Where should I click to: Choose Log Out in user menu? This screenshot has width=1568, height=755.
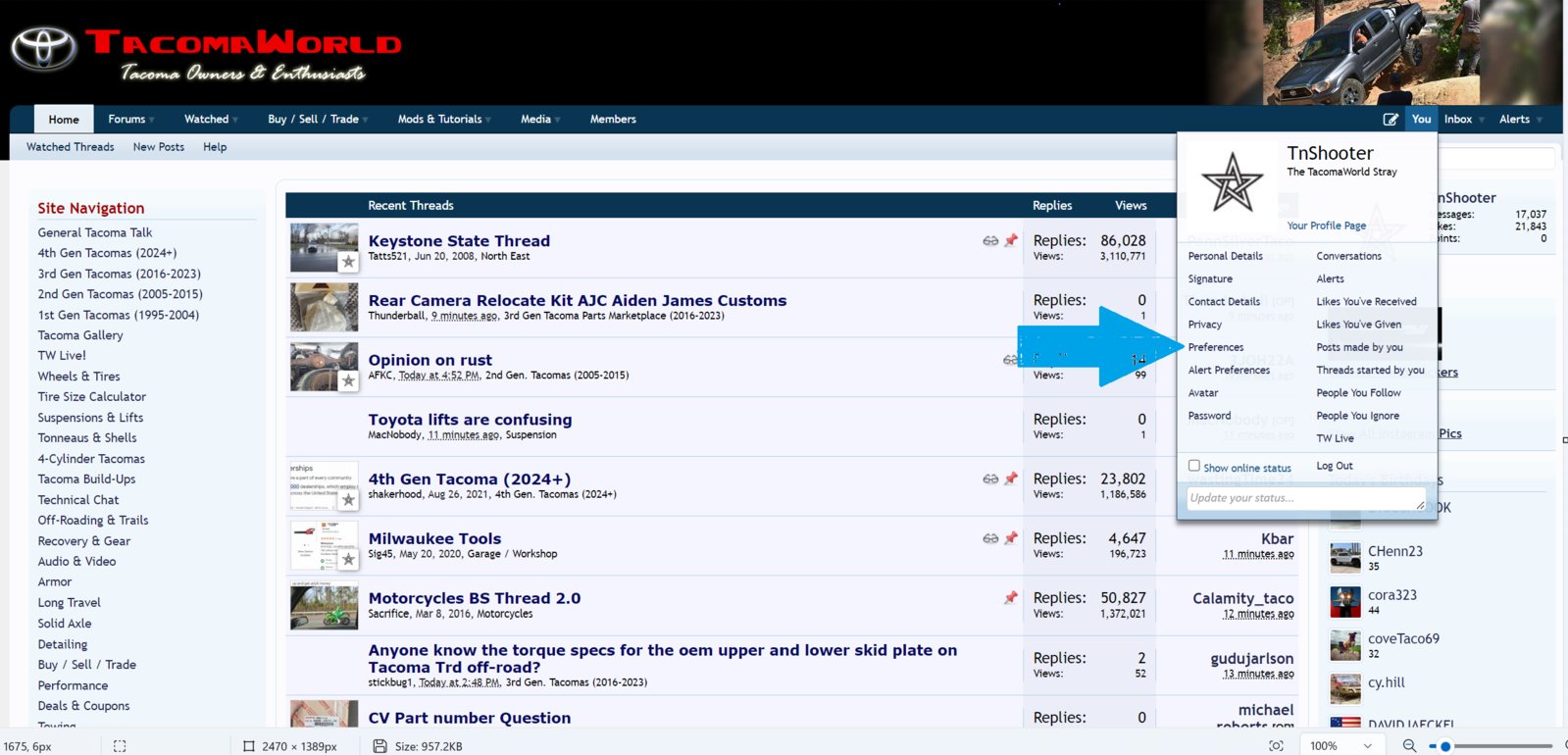[1335, 466]
